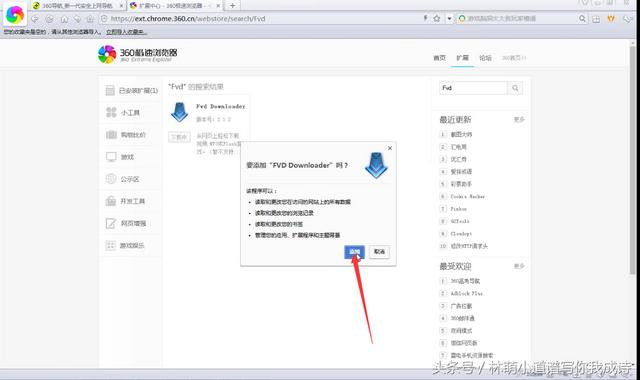Click the colorful 360 browser avatar icon
The image size is (640, 380).
coord(15,15)
